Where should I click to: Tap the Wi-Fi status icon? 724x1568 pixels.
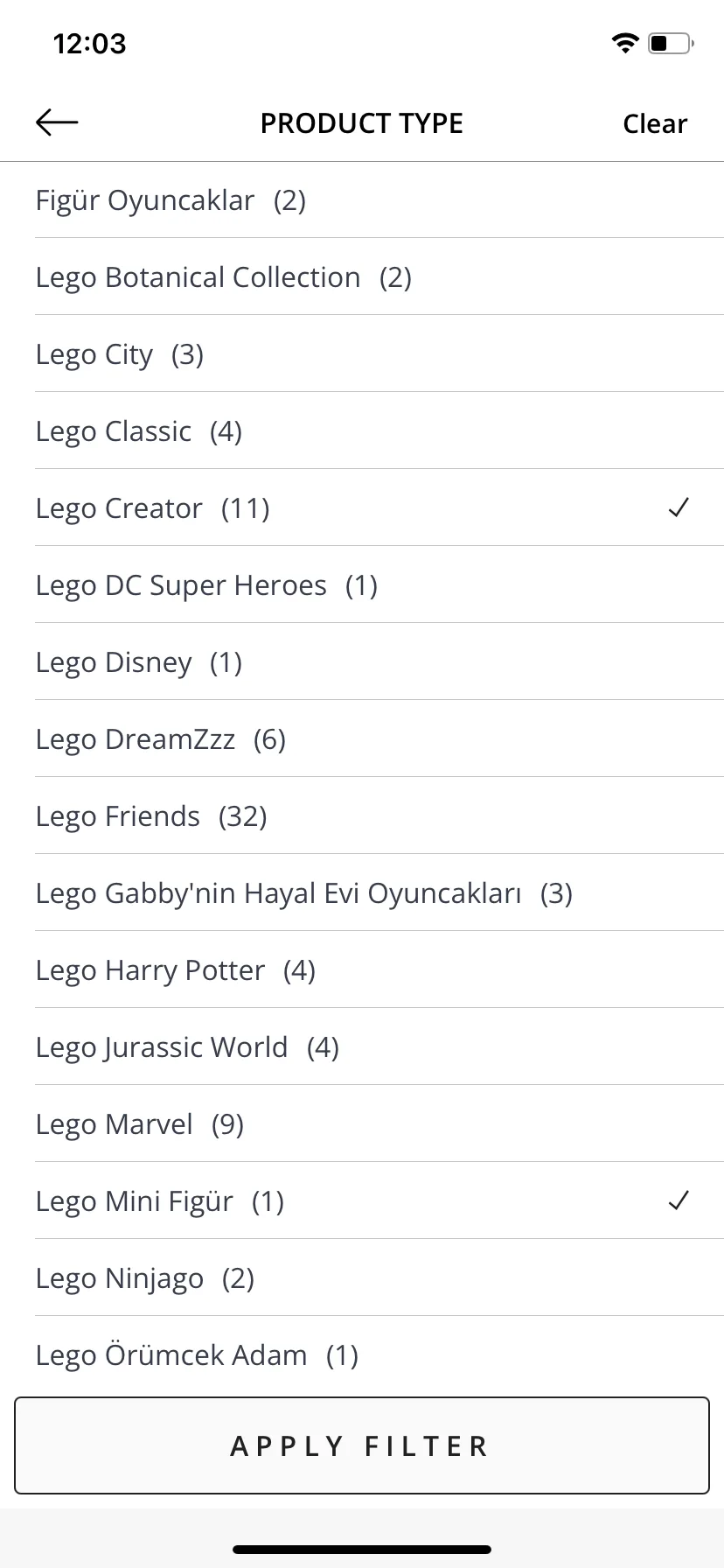(x=625, y=43)
